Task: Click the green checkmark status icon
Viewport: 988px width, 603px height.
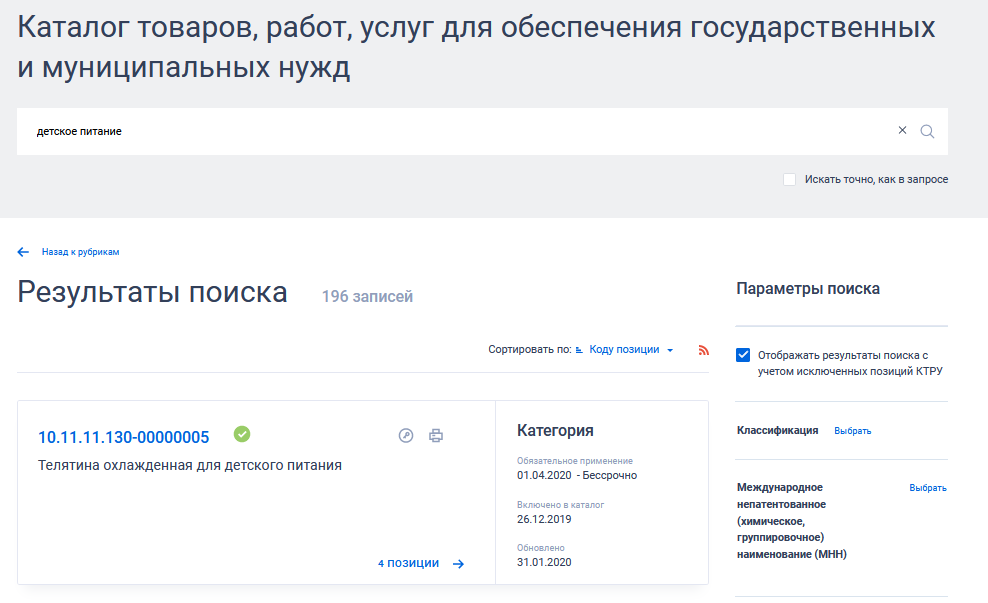Action: (x=242, y=434)
